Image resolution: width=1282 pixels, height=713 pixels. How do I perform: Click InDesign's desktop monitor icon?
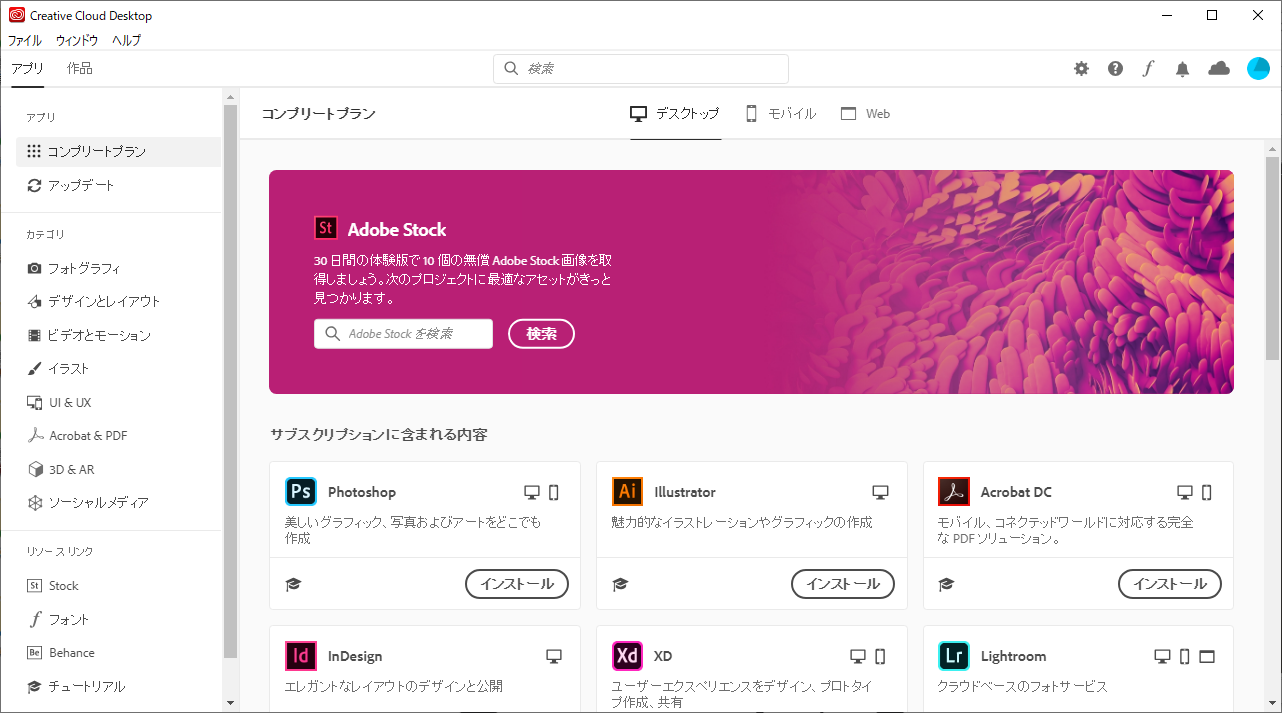[554, 657]
